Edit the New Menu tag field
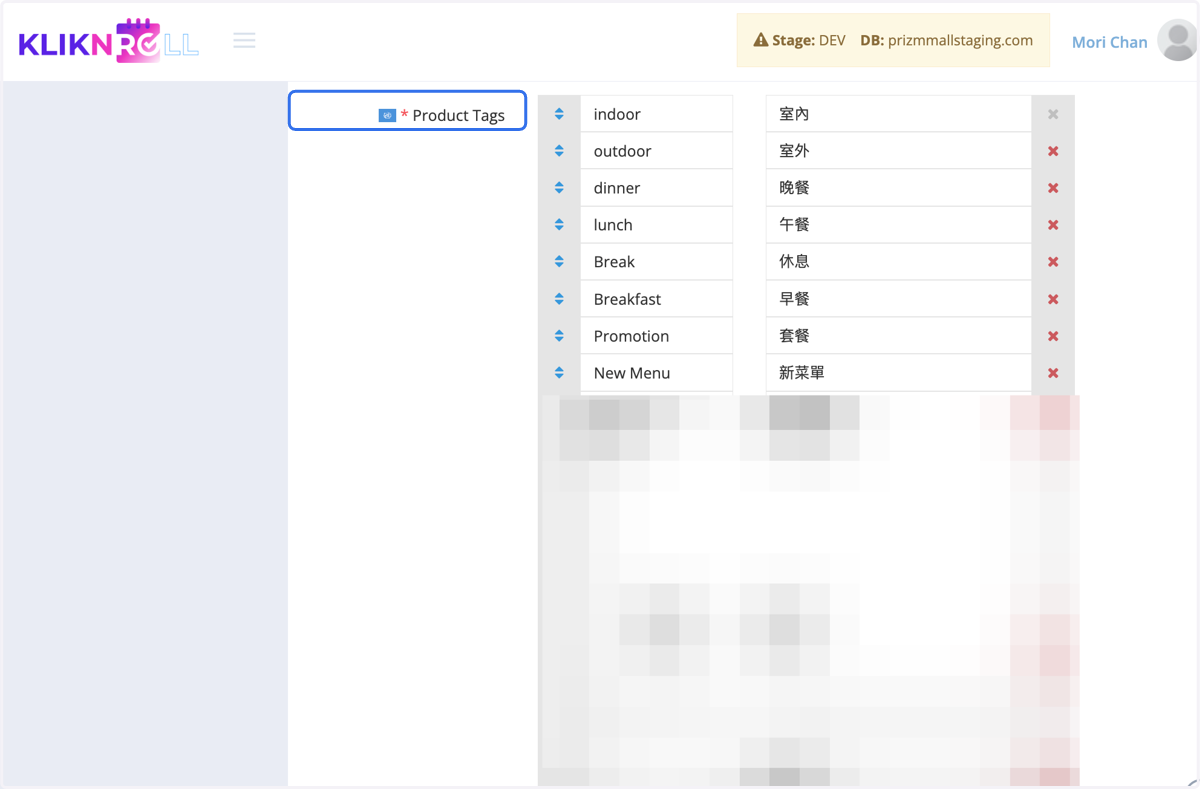This screenshot has height=789, width=1200. [656, 373]
